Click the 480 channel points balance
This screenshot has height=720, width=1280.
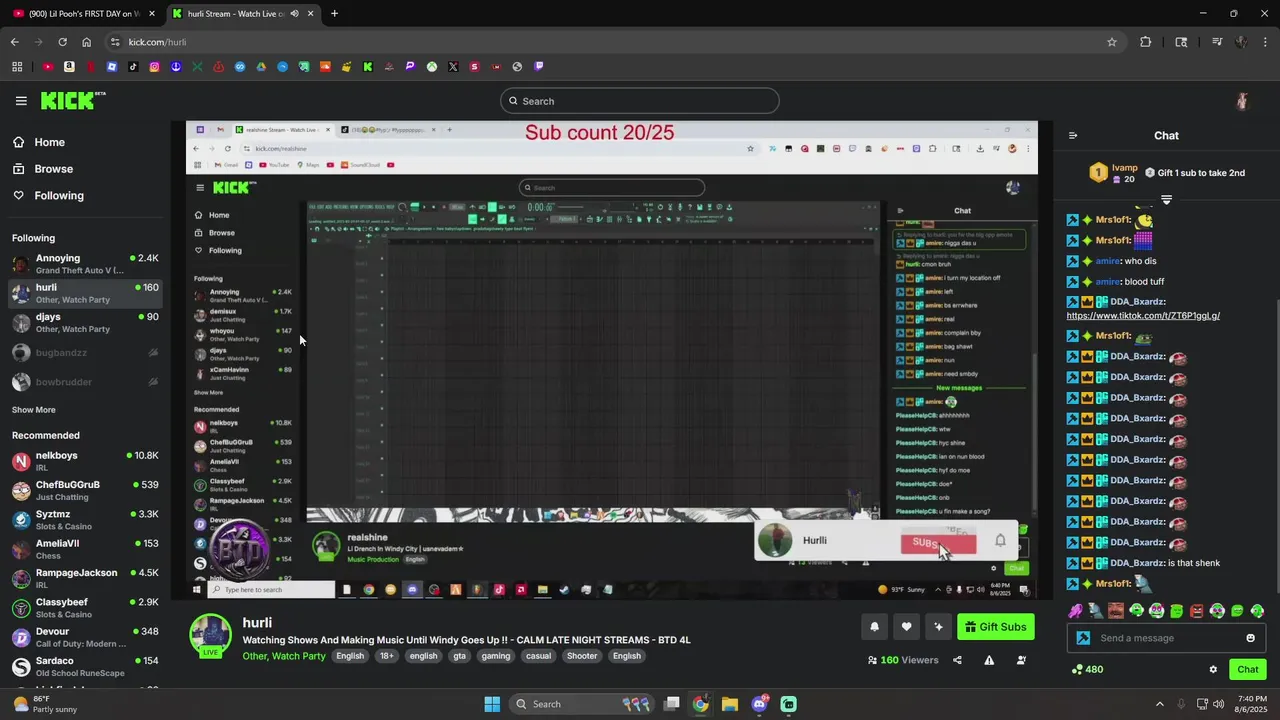point(1087,670)
